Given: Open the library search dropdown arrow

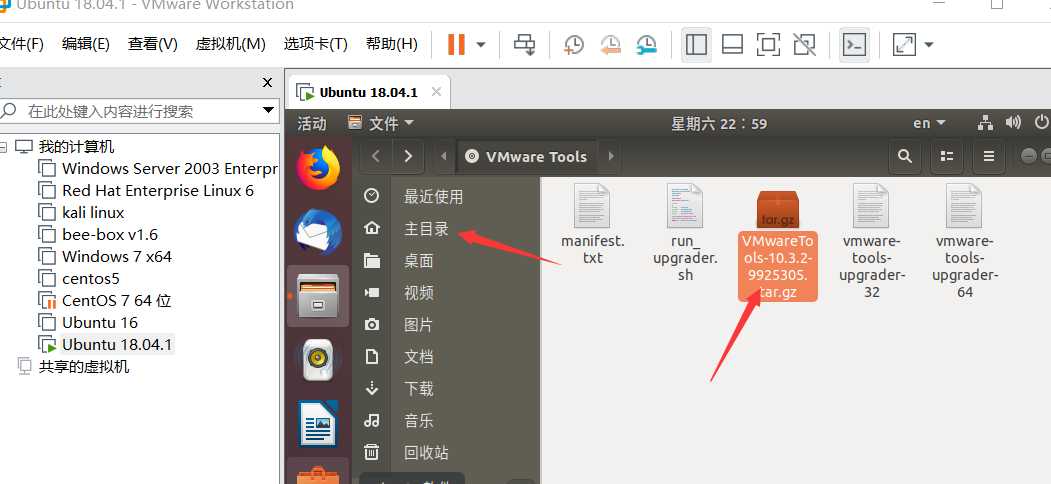Looking at the screenshot, I should point(269,111).
